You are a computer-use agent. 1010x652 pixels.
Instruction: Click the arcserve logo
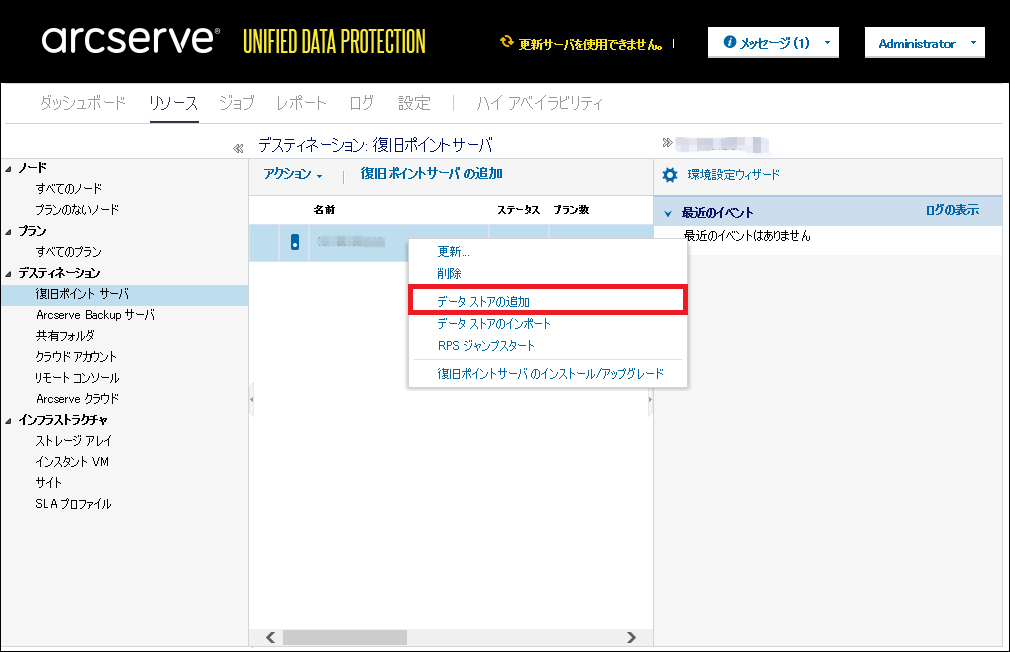point(131,39)
